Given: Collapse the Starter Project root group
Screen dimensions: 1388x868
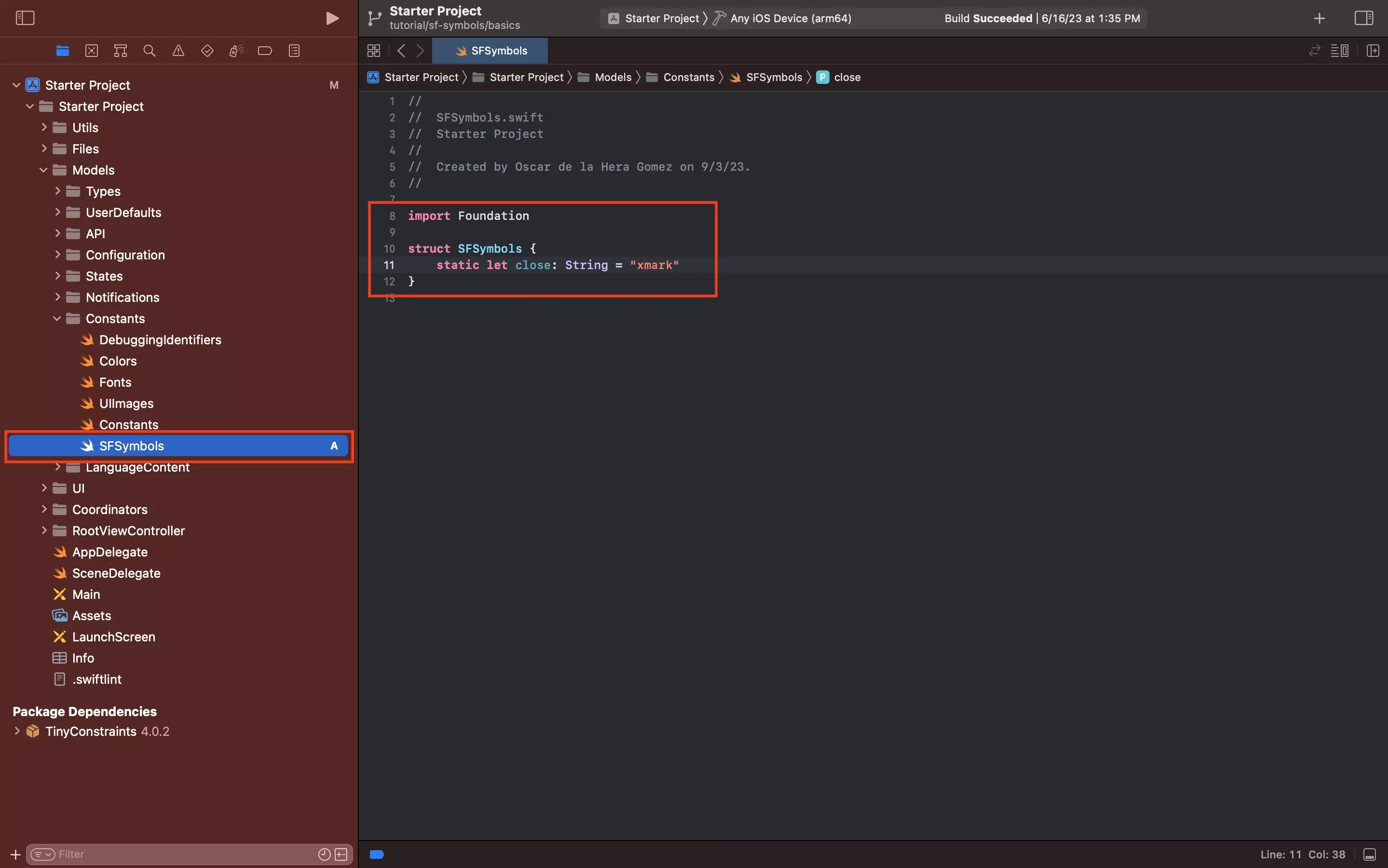Looking at the screenshot, I should [15, 85].
